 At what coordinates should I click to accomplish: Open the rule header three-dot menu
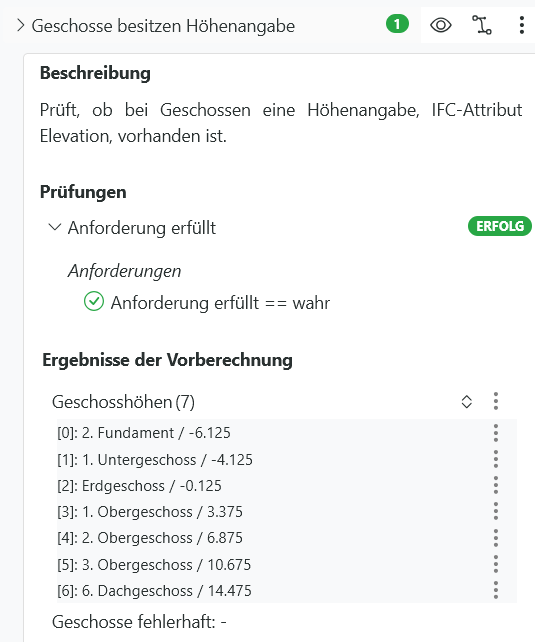tap(521, 25)
